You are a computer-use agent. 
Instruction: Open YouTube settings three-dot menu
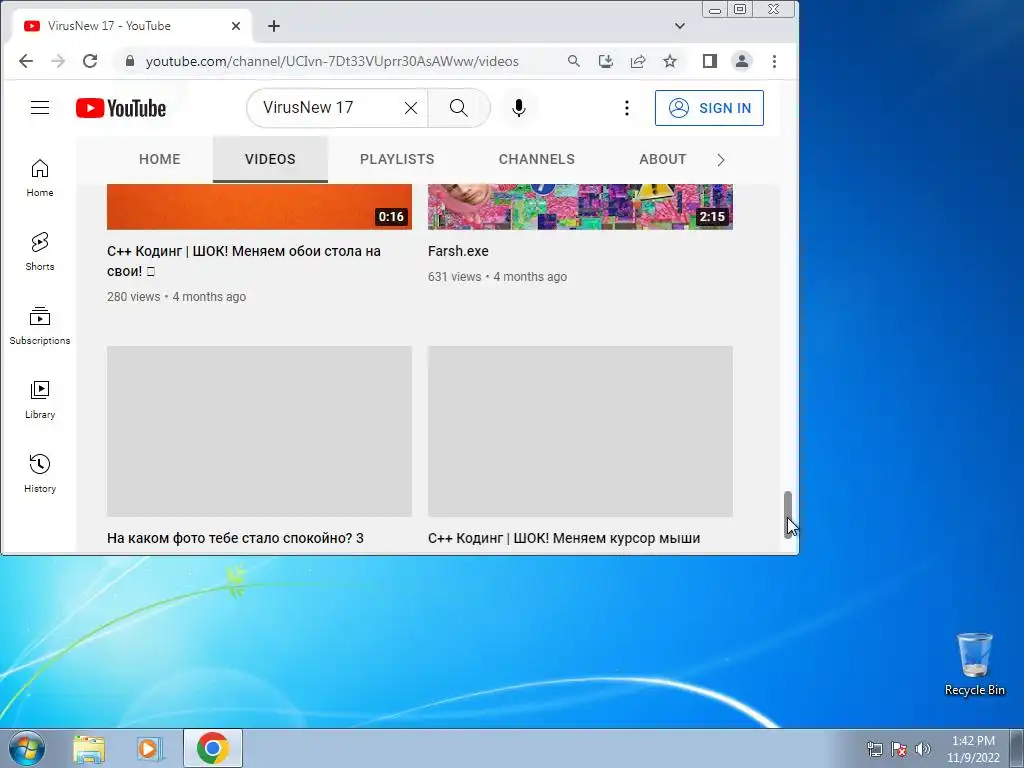[627, 108]
